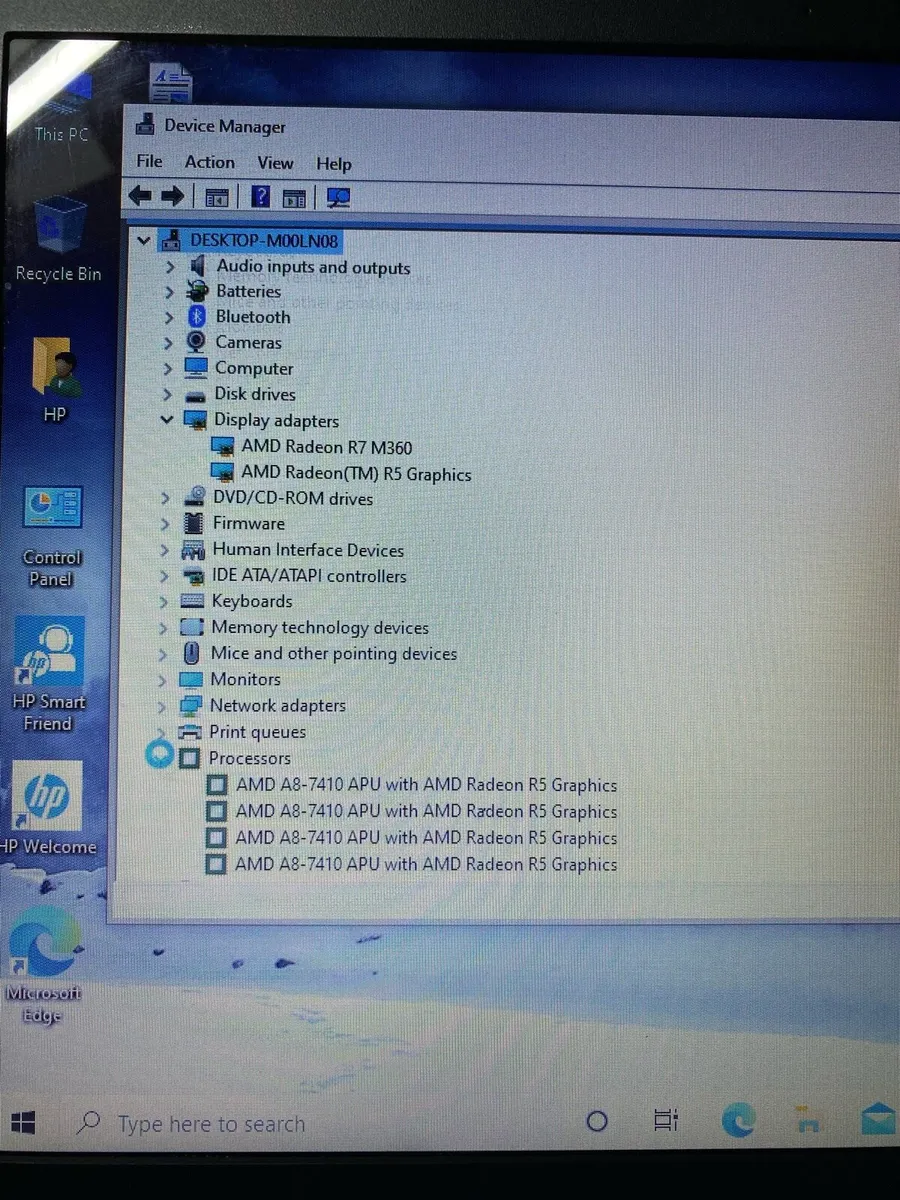Image resolution: width=900 pixels, height=1200 pixels.
Task: Select the Firmware label
Action: pyautogui.click(x=249, y=523)
